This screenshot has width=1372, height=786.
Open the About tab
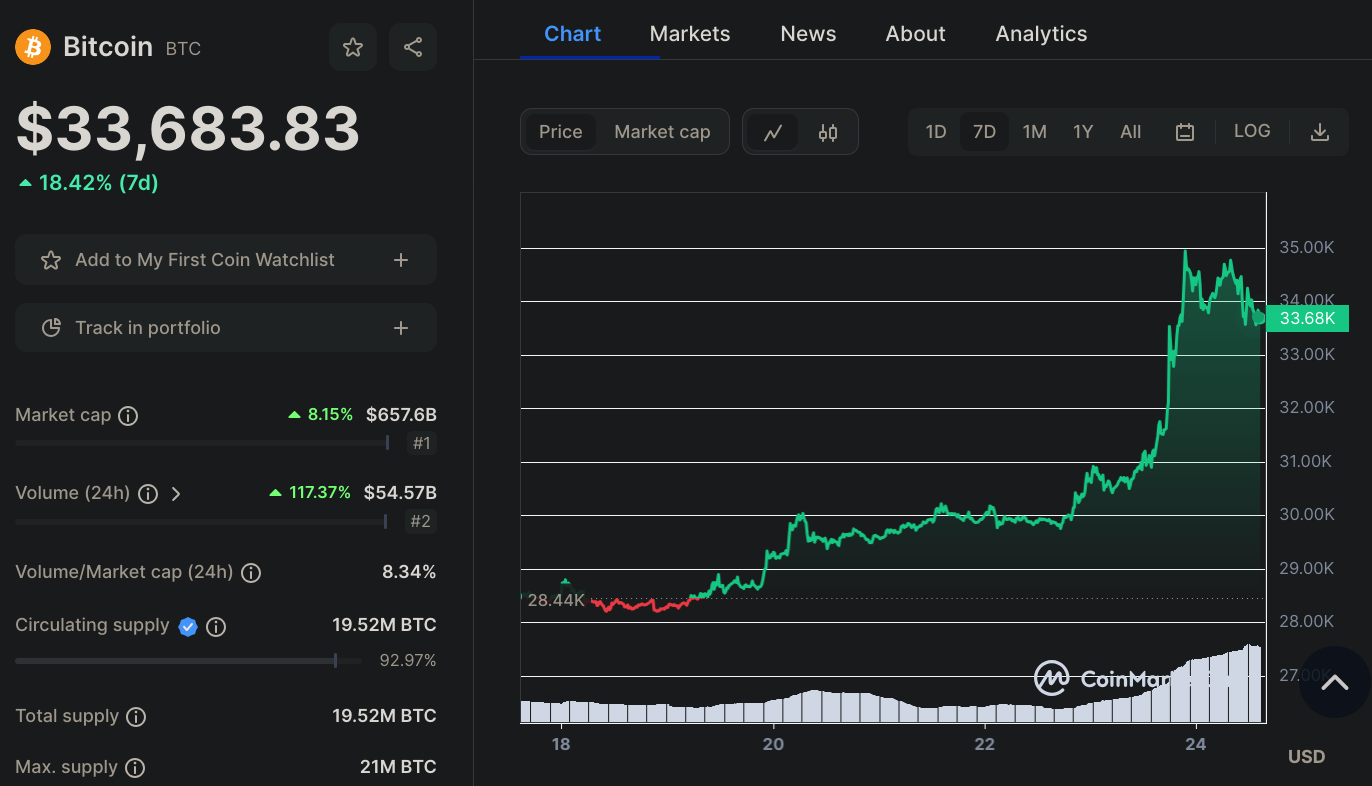(915, 34)
